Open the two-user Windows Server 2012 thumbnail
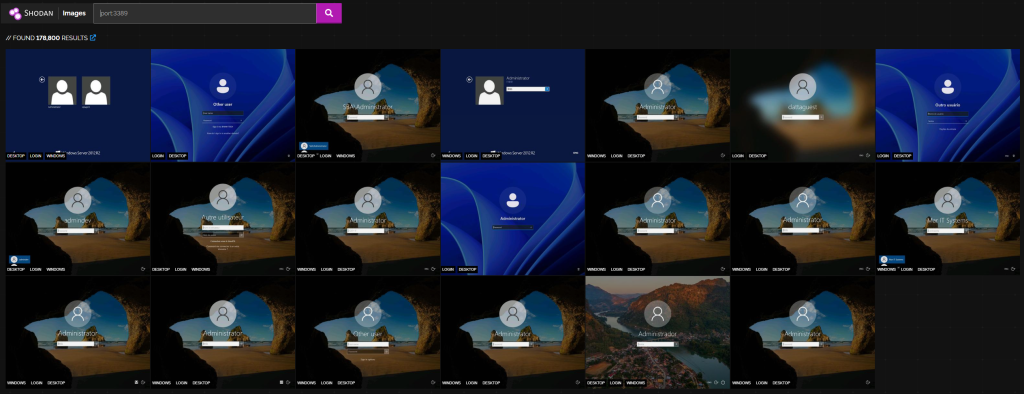This screenshot has height=394, width=1024. [x=78, y=105]
